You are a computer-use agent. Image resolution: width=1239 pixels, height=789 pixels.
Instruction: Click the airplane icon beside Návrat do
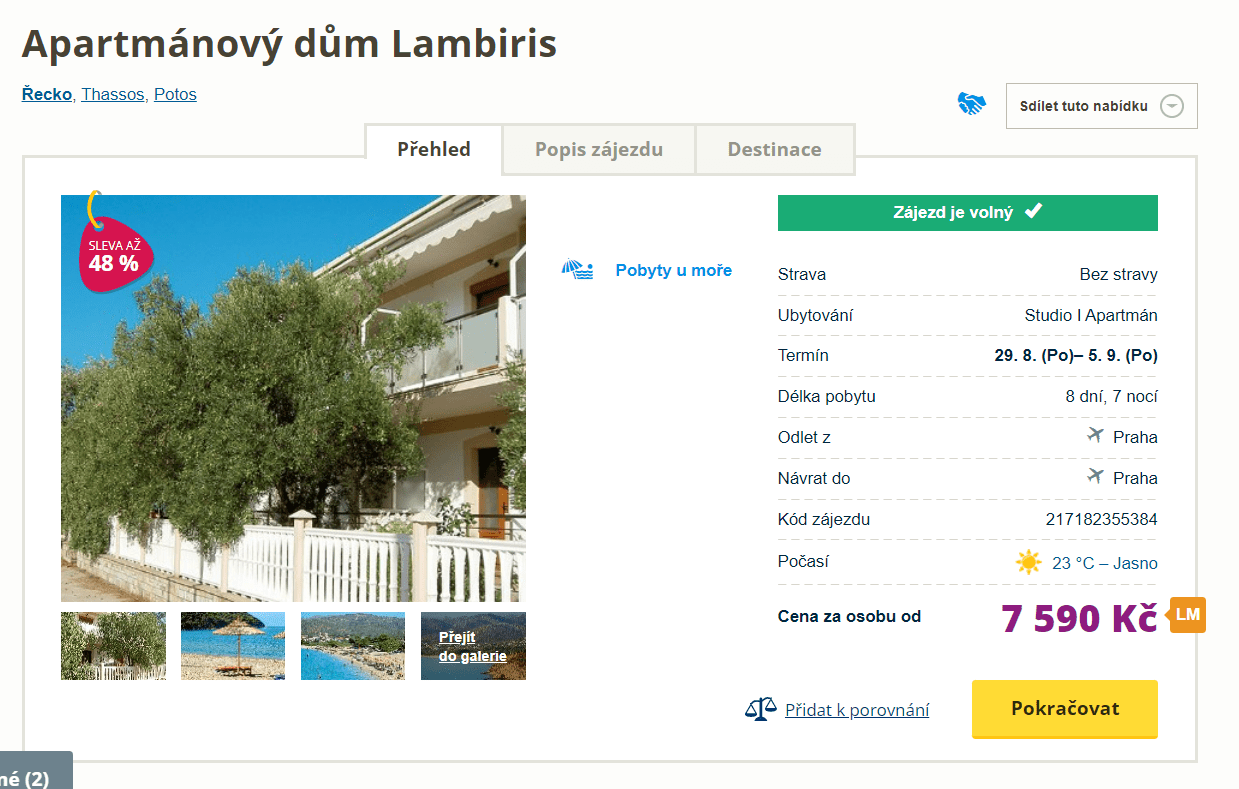1095,477
